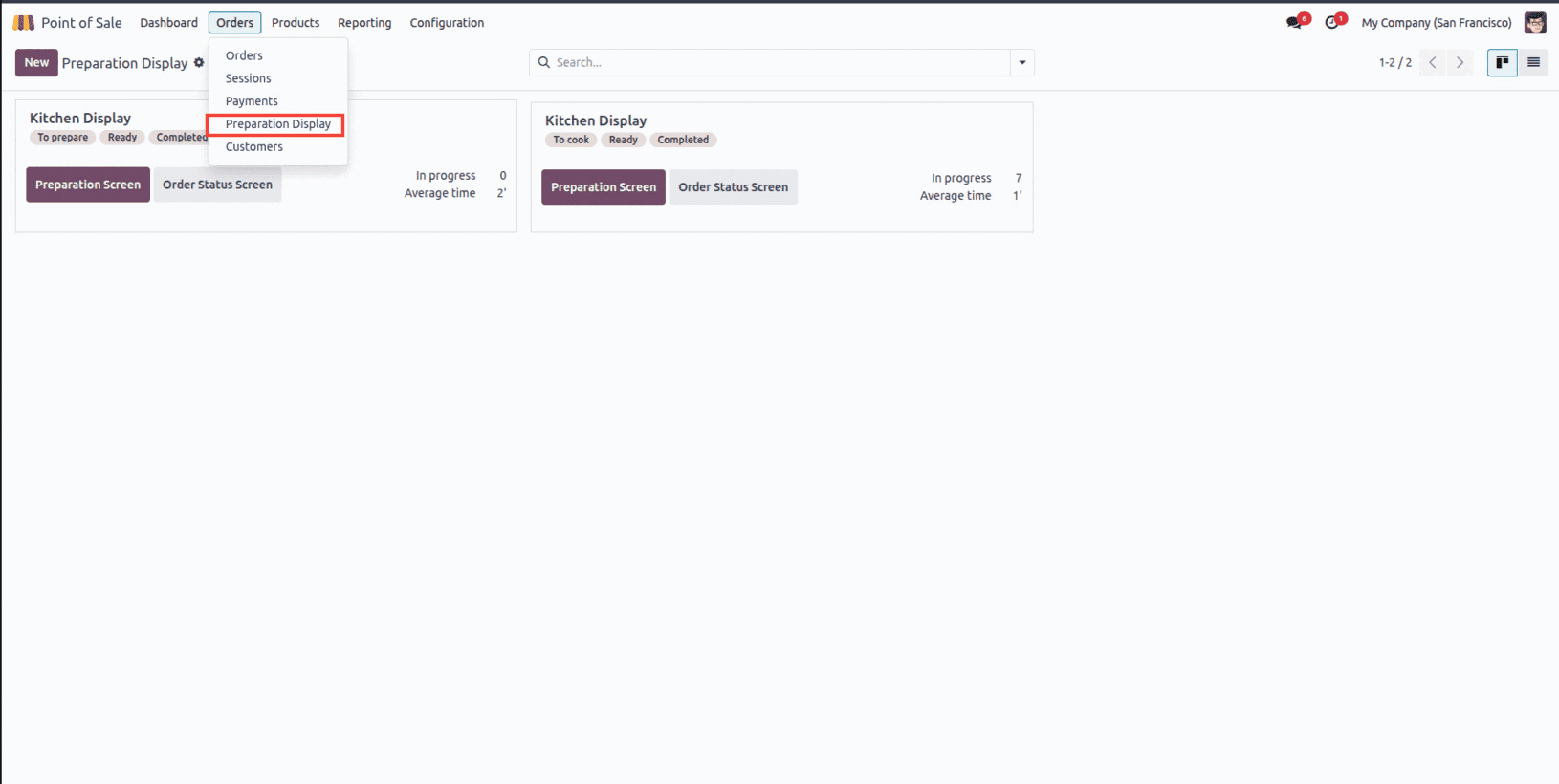Open Preparation Screen of To cook display

point(604,187)
